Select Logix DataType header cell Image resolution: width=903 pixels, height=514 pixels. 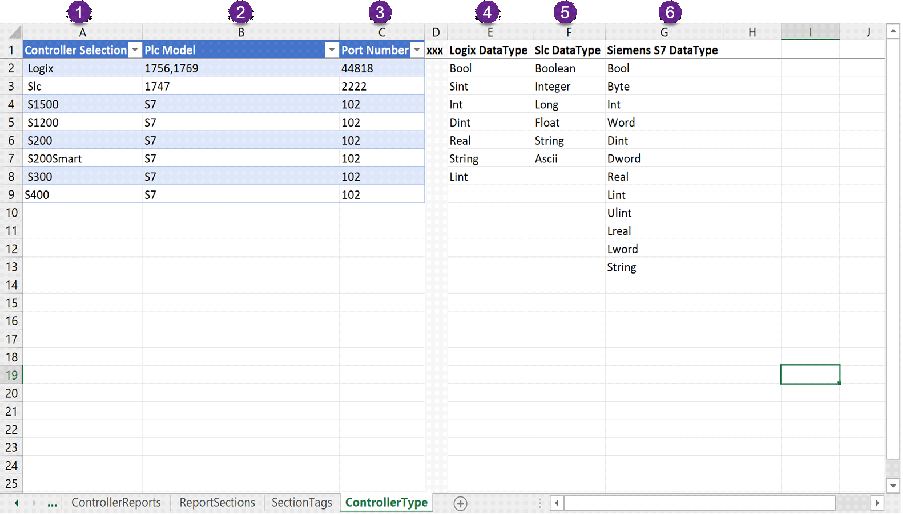490,50
